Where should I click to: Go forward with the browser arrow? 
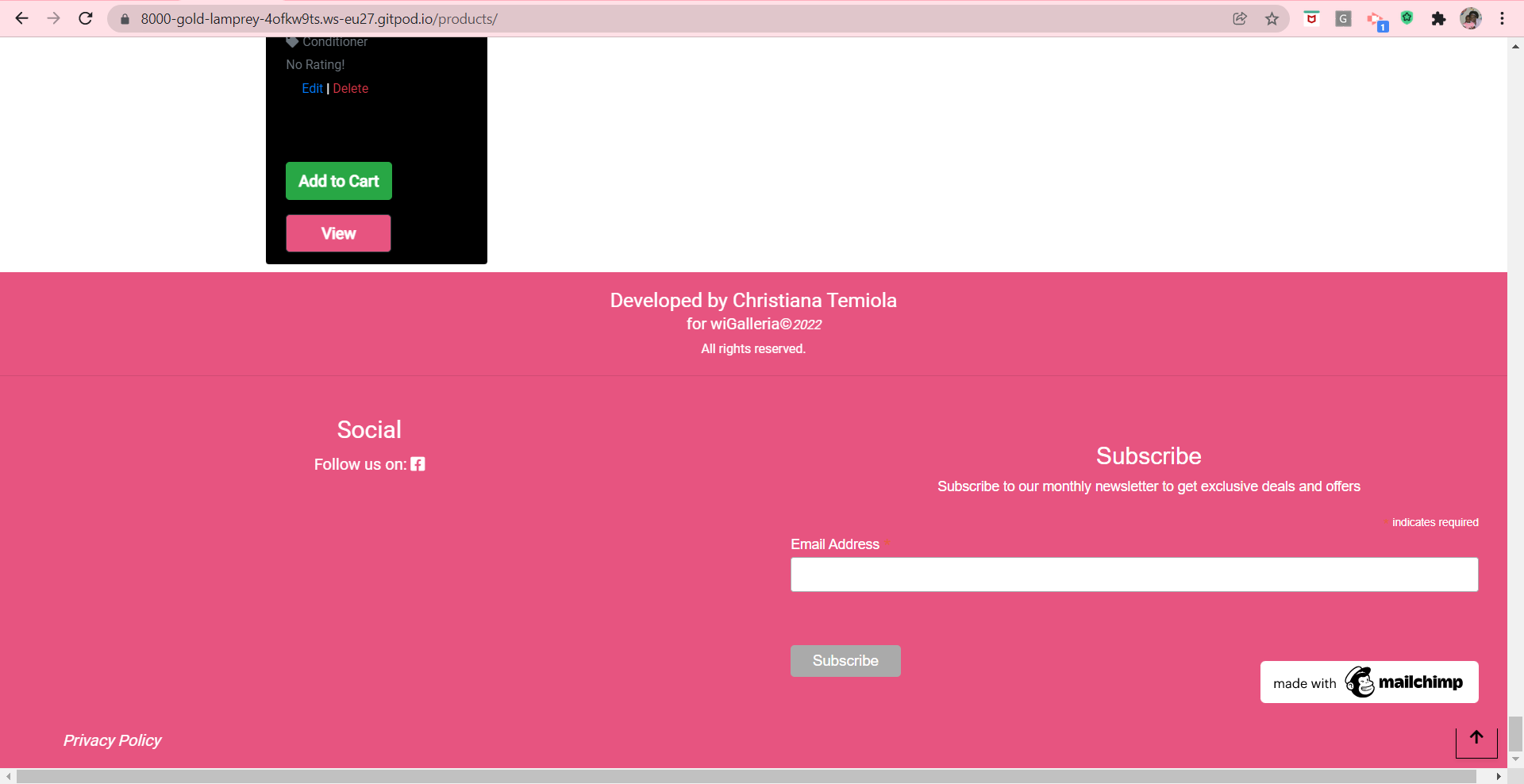tap(53, 18)
